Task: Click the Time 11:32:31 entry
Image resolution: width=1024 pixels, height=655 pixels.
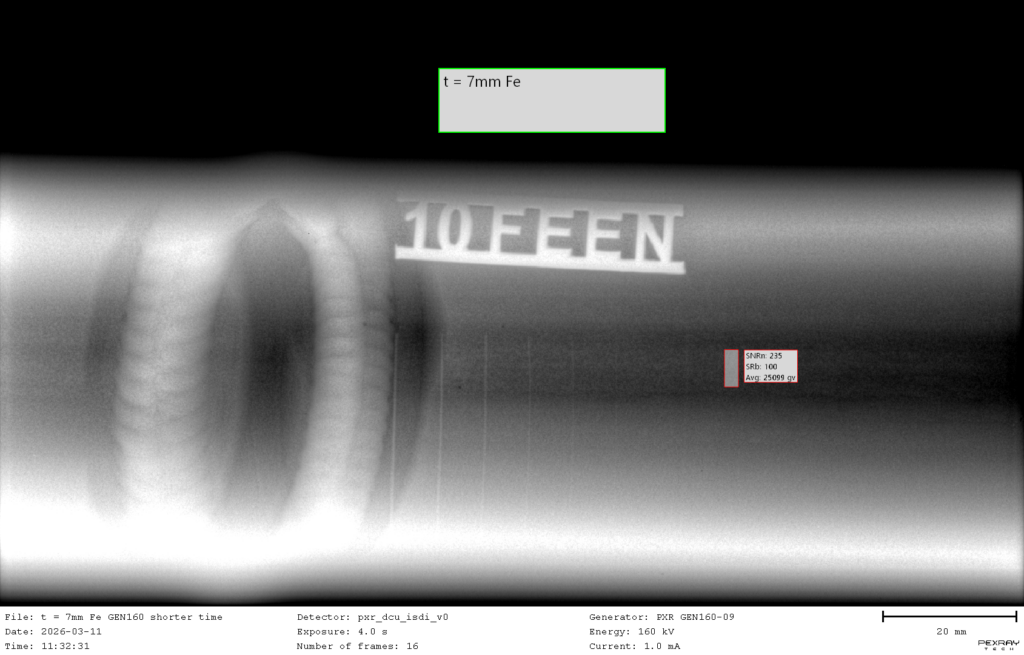Action: [47, 646]
